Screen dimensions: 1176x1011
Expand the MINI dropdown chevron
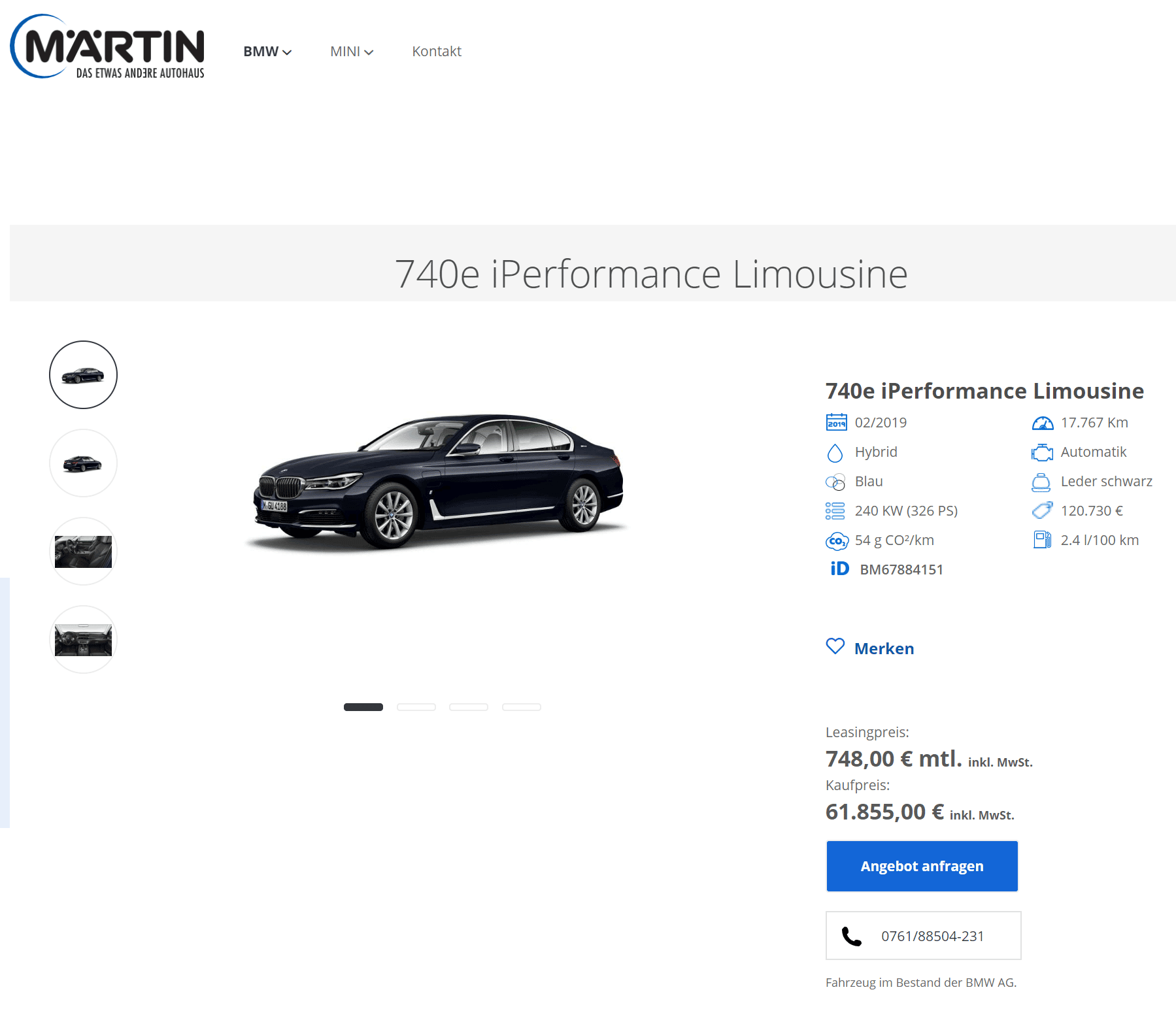369,52
